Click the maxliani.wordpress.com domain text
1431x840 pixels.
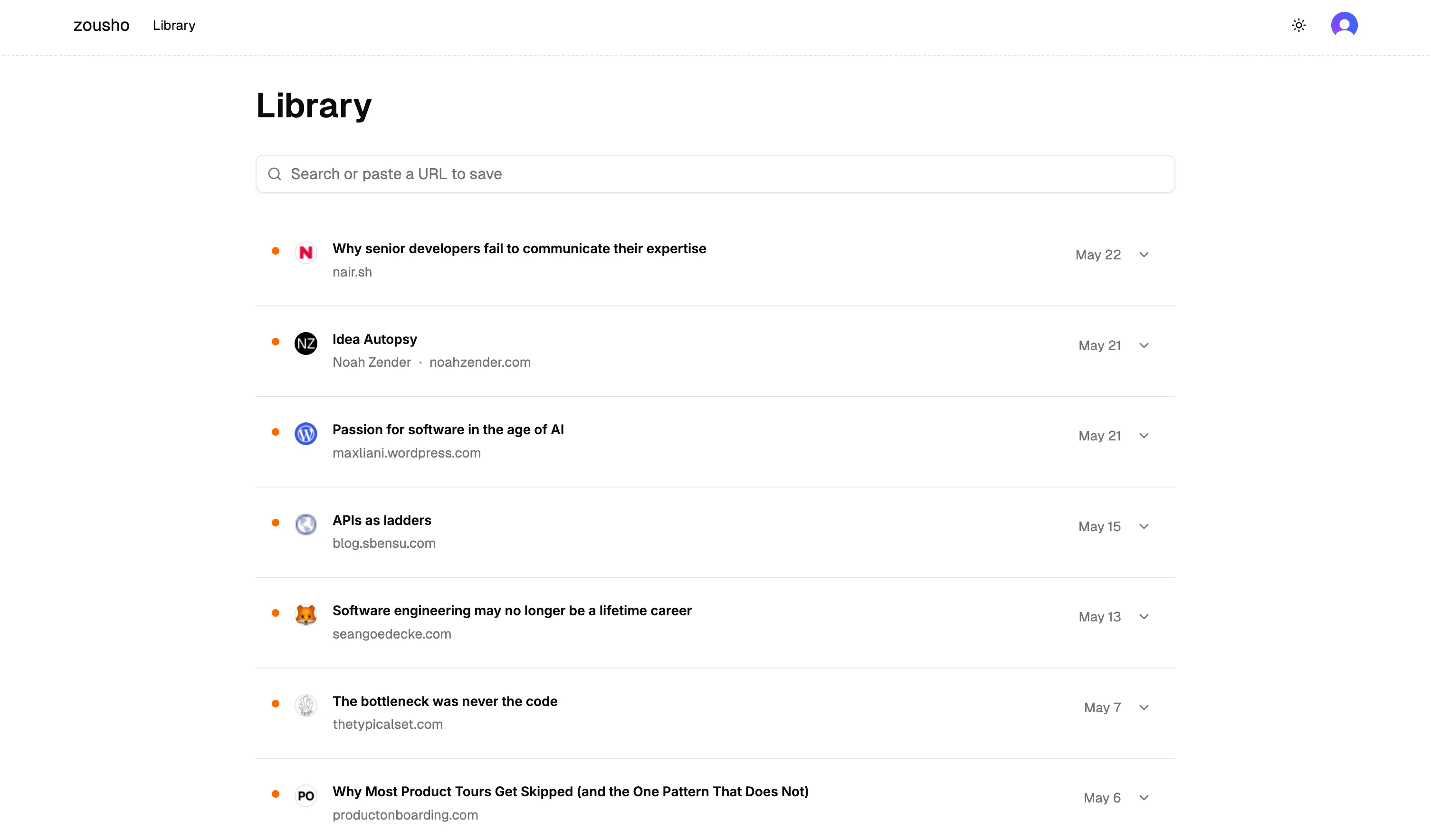[x=407, y=453]
